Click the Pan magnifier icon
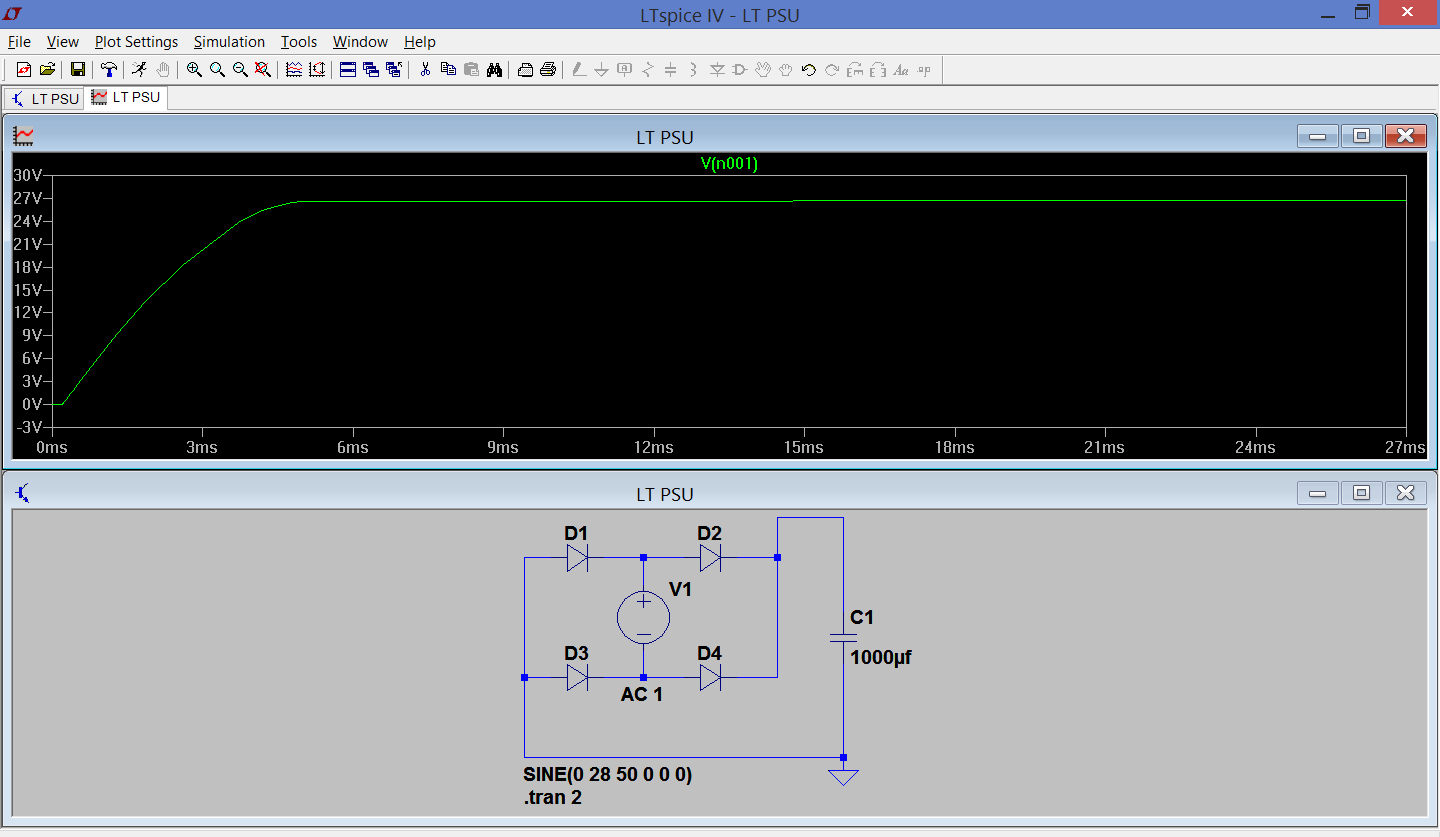 coord(217,70)
